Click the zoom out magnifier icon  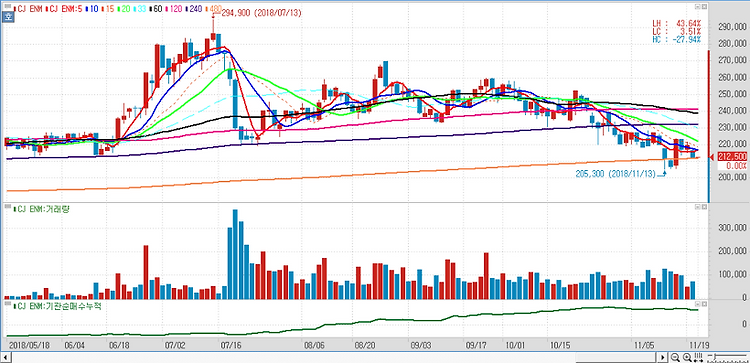(675, 357)
